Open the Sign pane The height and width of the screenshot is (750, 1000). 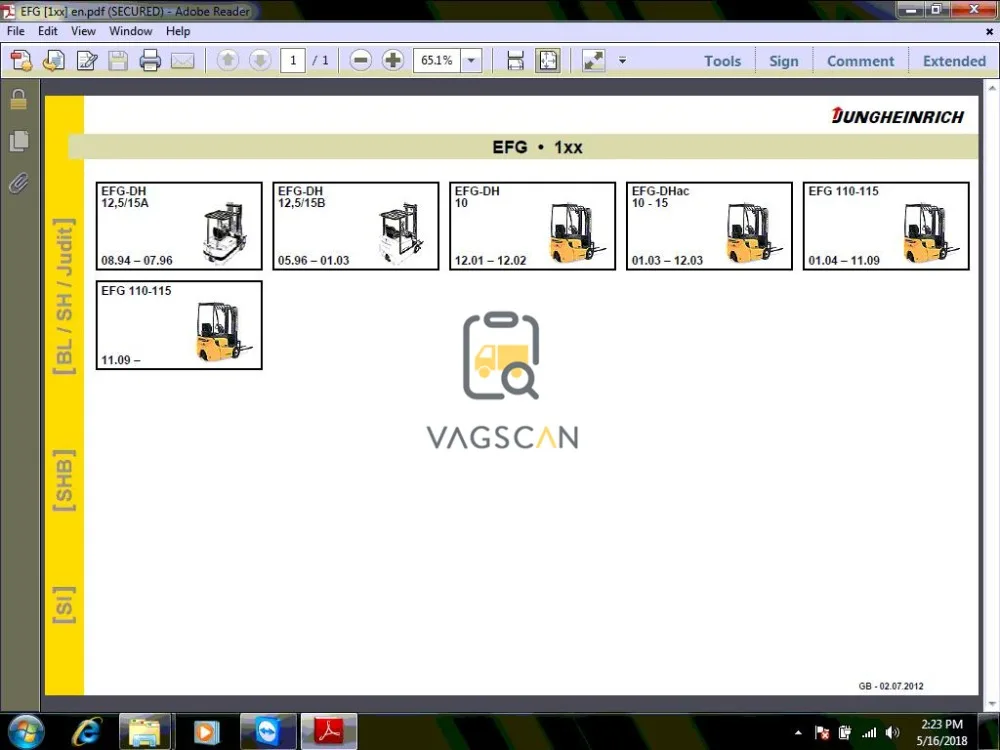tap(784, 61)
